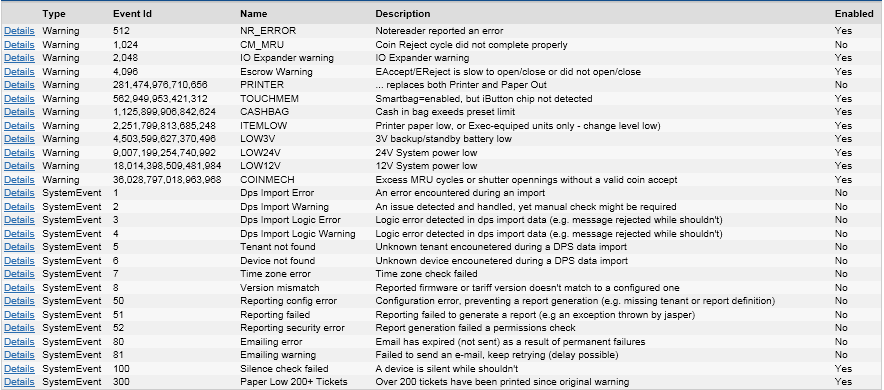884x390 pixels.
Task: Click Details for LOW3V battery warning
Action: (19, 139)
